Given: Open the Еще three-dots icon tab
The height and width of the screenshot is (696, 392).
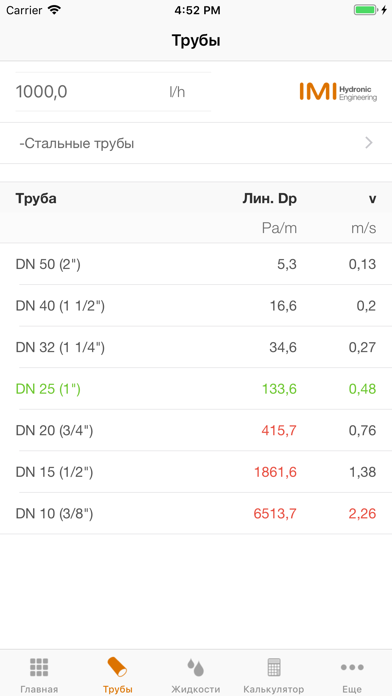Looking at the screenshot, I should (x=352, y=667).
